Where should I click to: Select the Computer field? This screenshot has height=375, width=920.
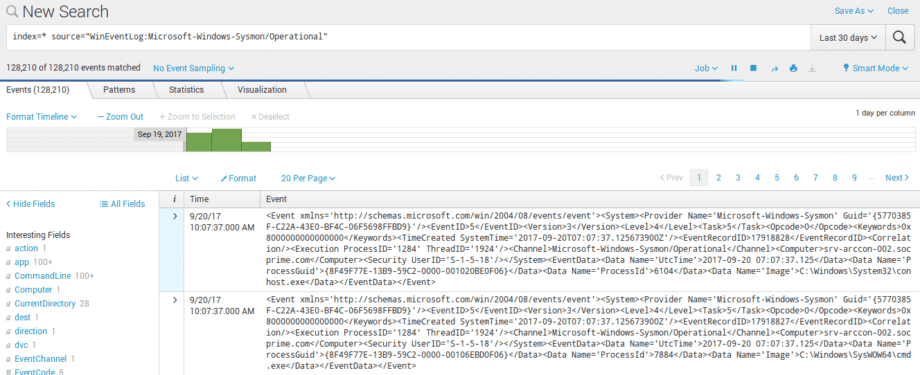(x=33, y=290)
